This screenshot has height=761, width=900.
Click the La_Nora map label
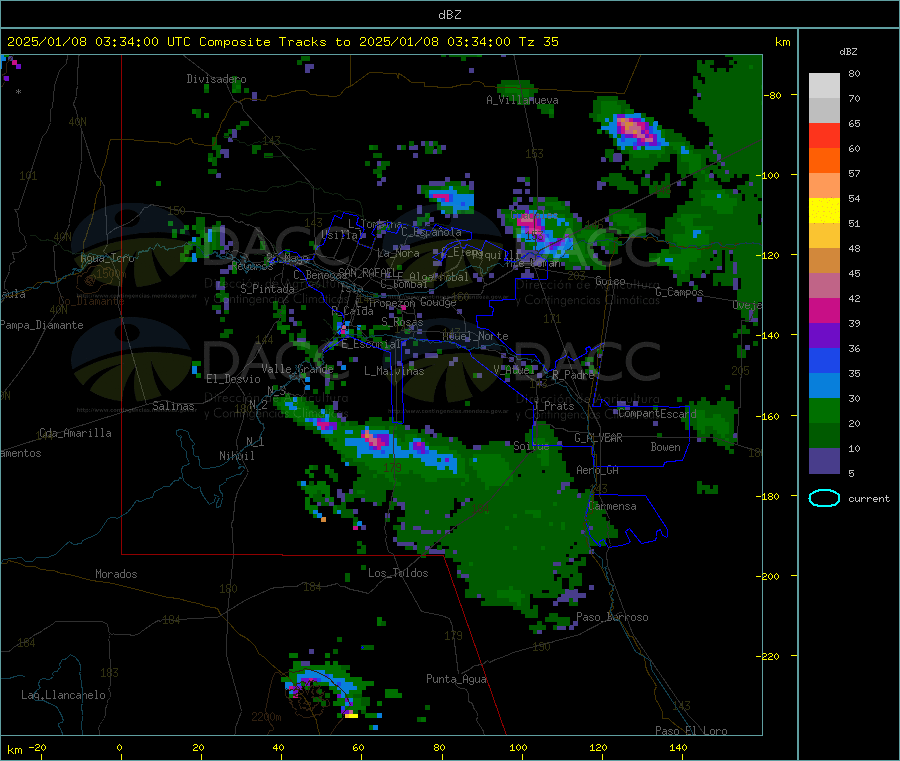[x=398, y=253]
